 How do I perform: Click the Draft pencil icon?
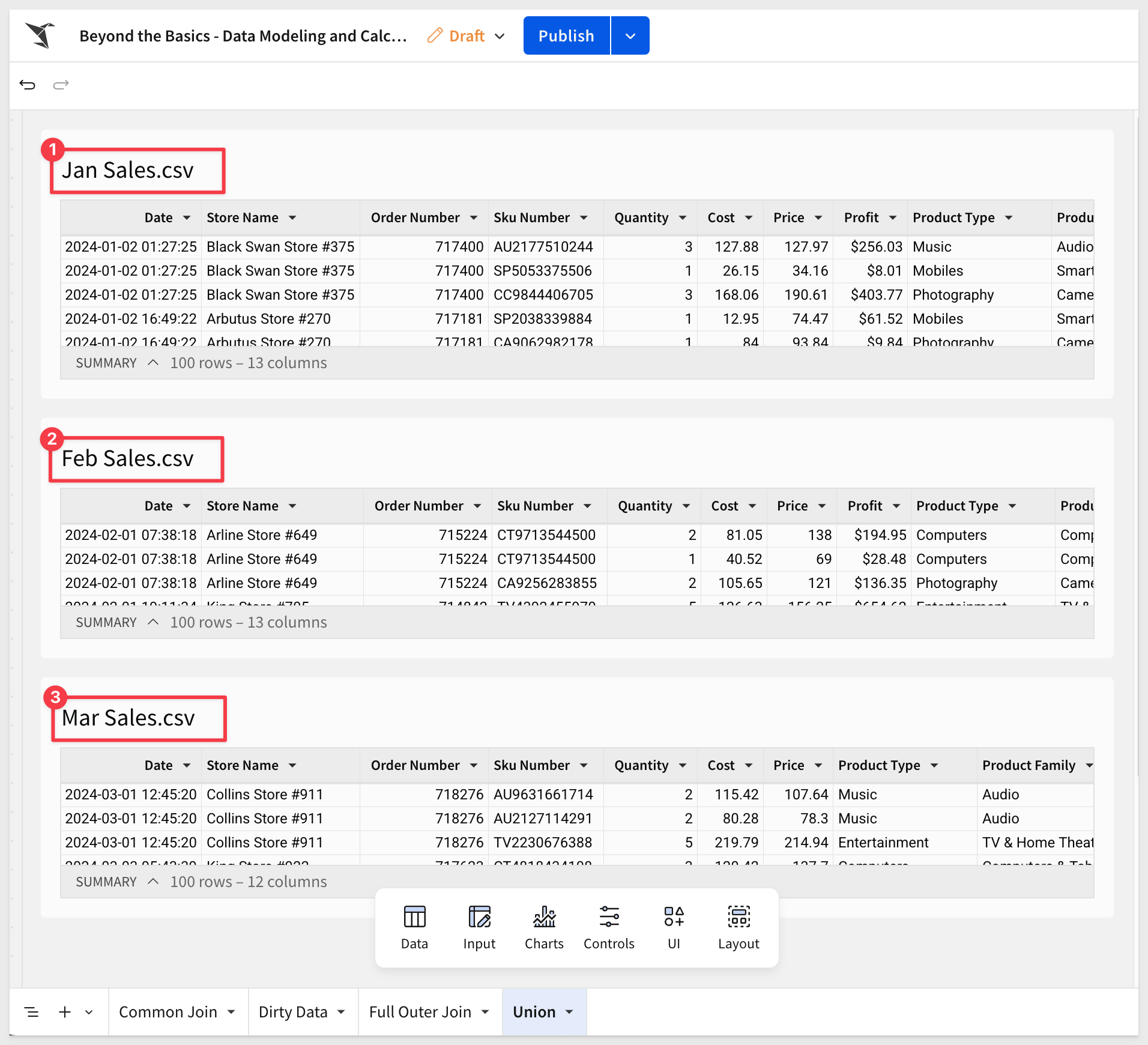(435, 35)
